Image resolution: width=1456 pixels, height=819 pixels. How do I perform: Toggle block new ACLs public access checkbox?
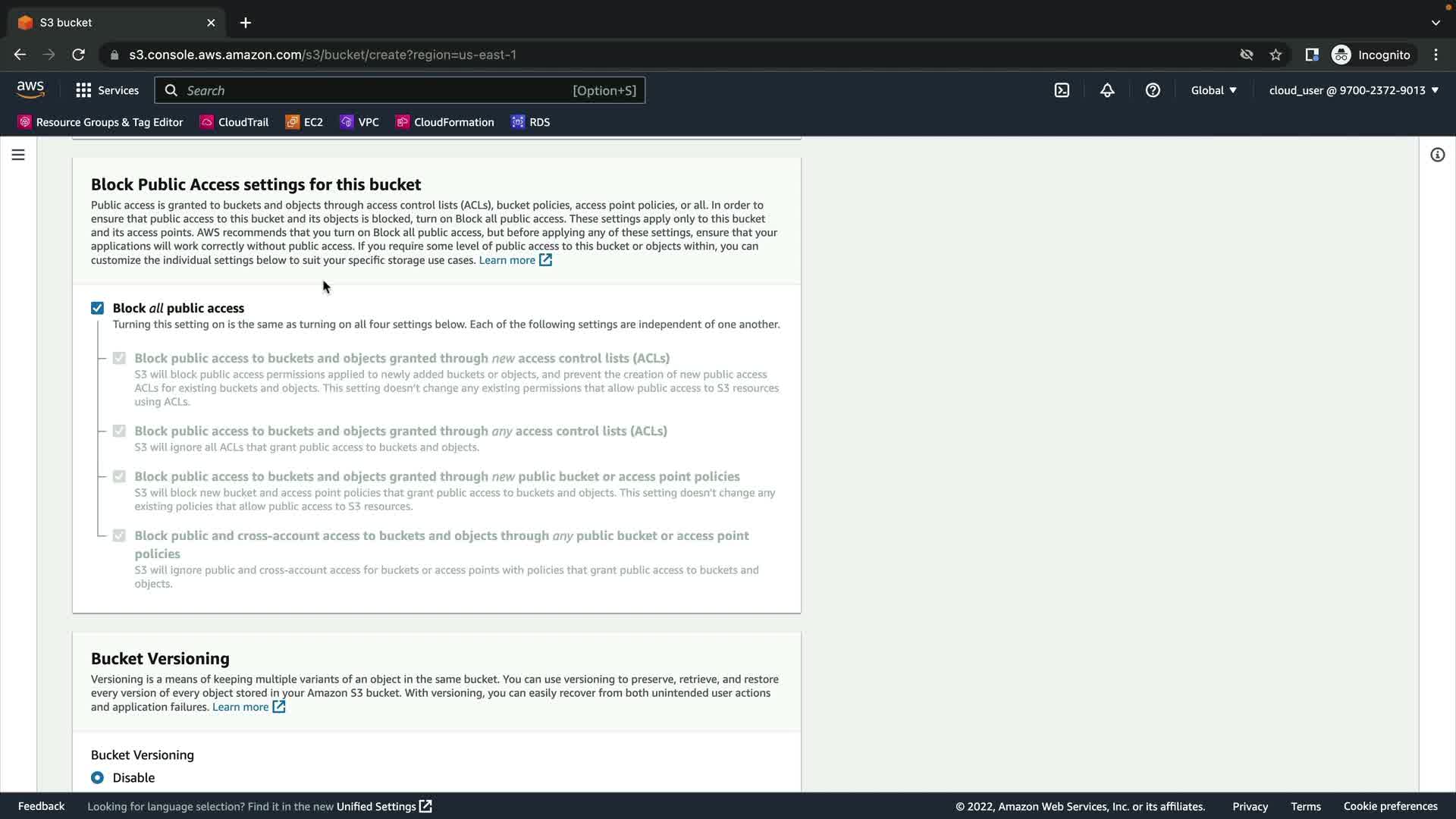[119, 358]
